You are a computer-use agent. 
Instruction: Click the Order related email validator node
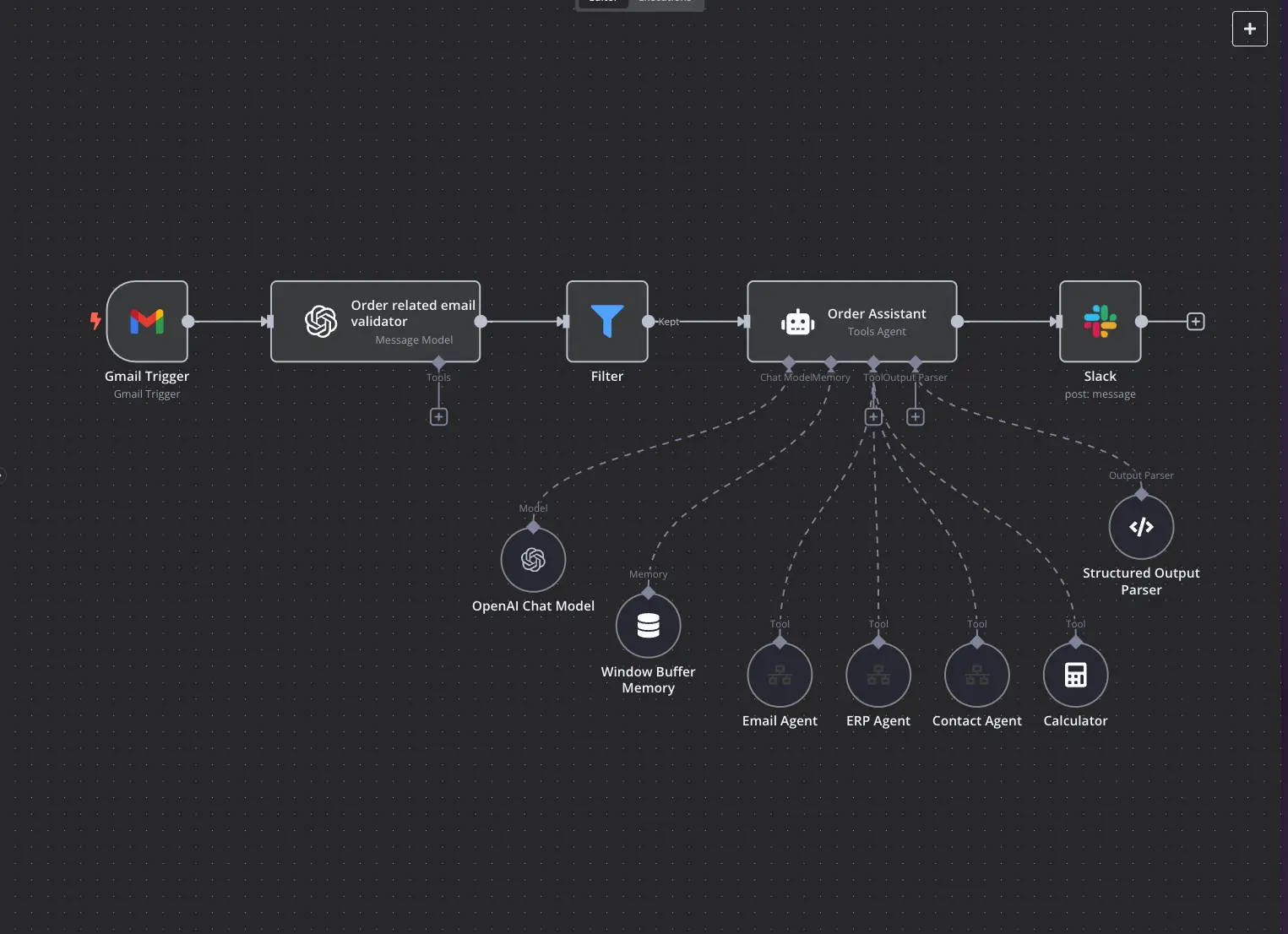tap(375, 322)
